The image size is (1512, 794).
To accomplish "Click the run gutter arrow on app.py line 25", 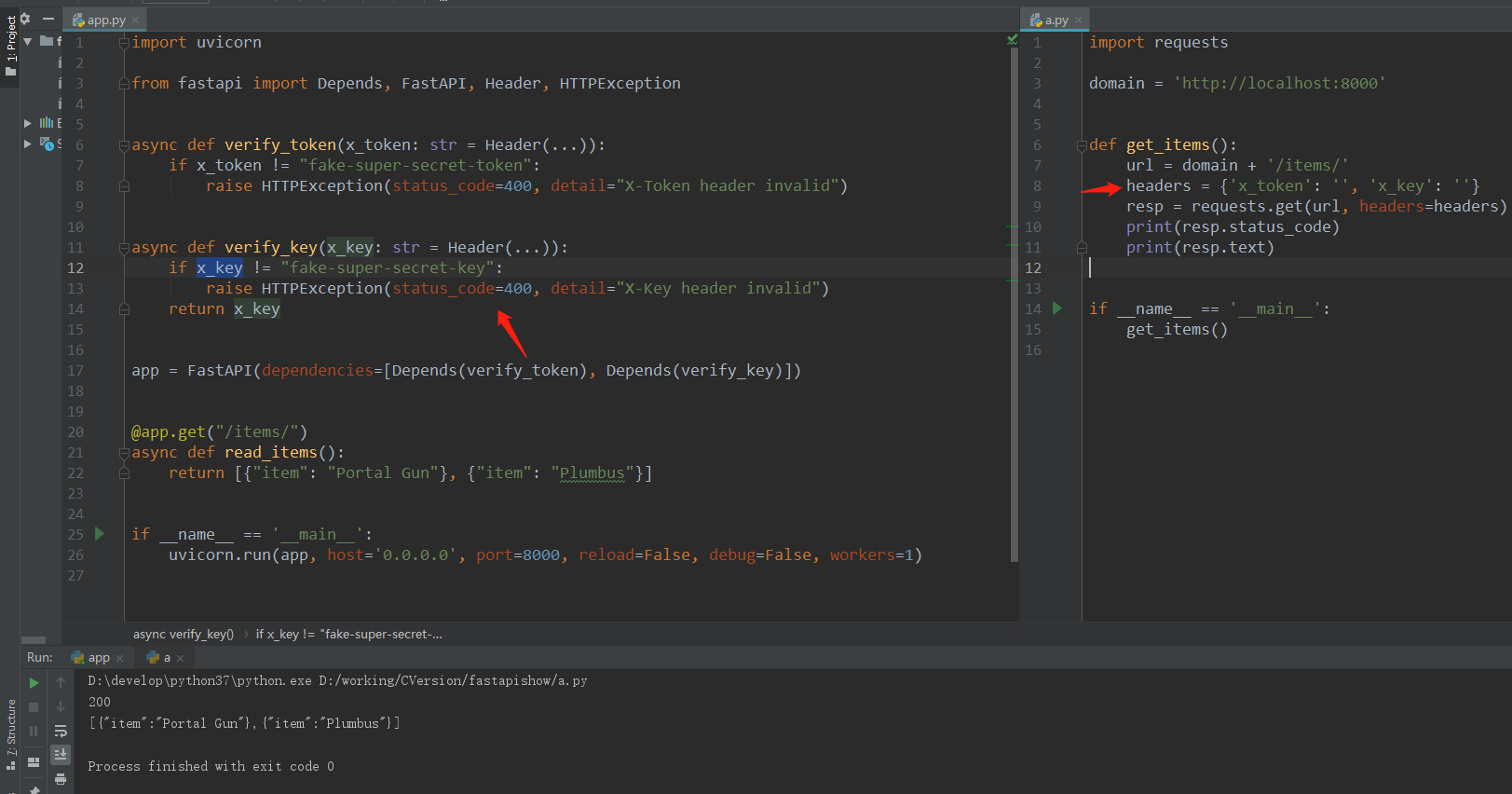I will pyautogui.click(x=100, y=534).
